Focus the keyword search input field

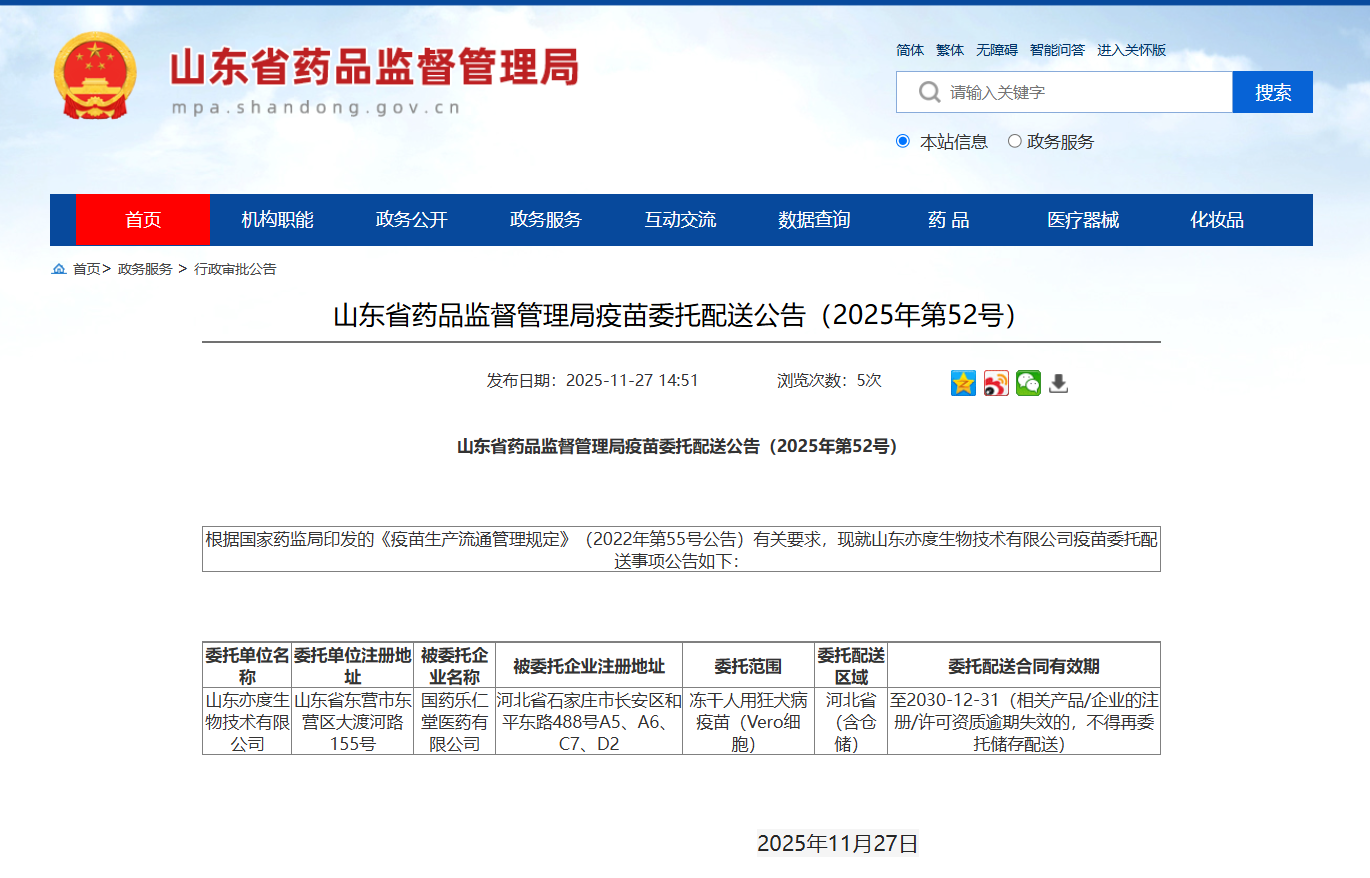pyautogui.click(x=1085, y=92)
